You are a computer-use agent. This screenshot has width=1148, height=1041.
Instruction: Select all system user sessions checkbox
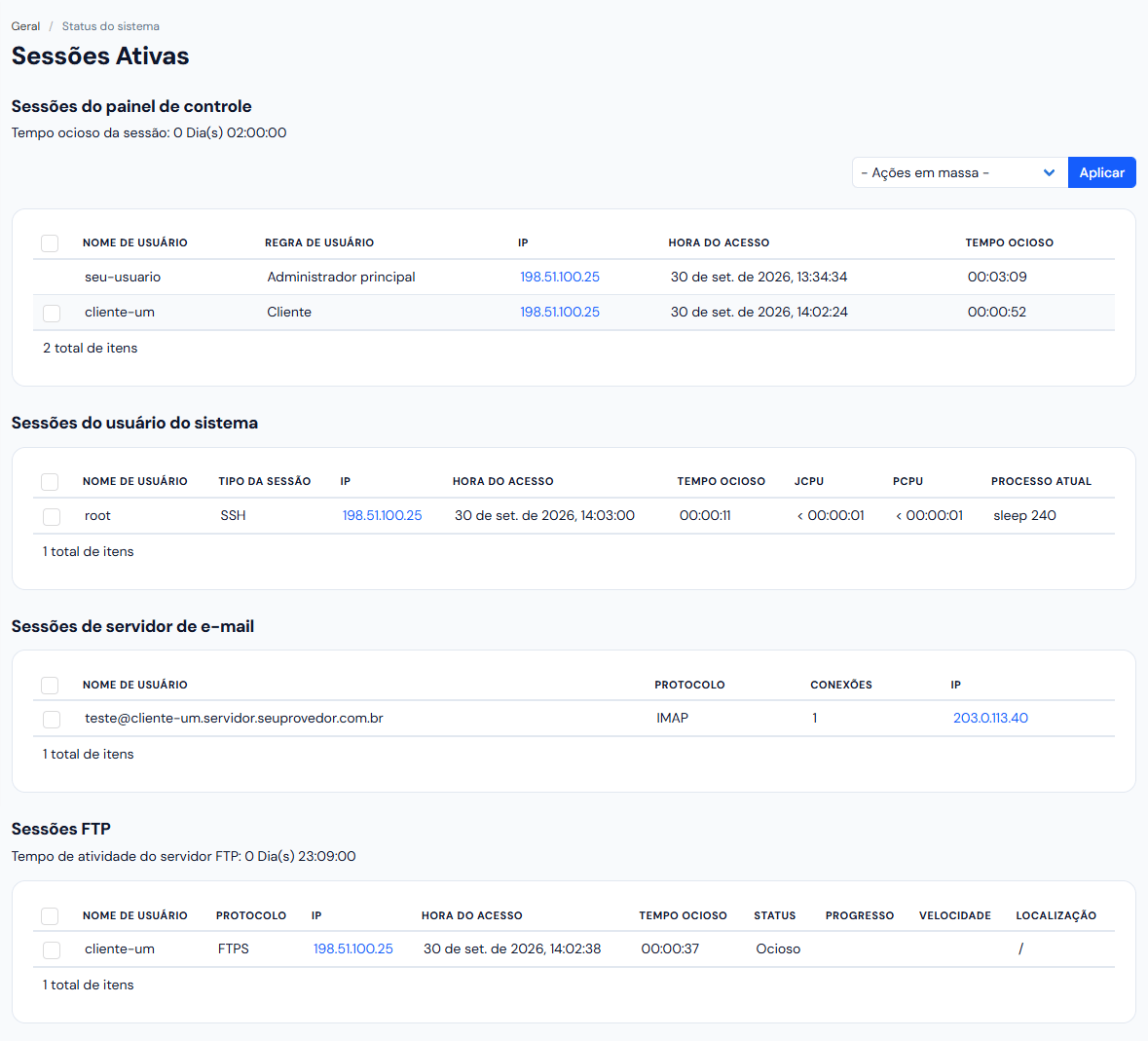50,482
